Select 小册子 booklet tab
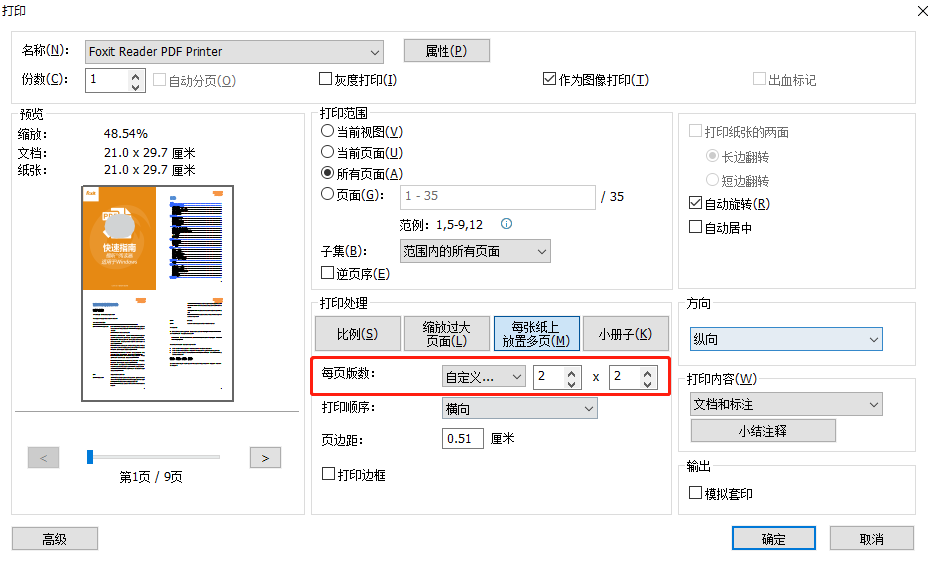 tap(626, 333)
